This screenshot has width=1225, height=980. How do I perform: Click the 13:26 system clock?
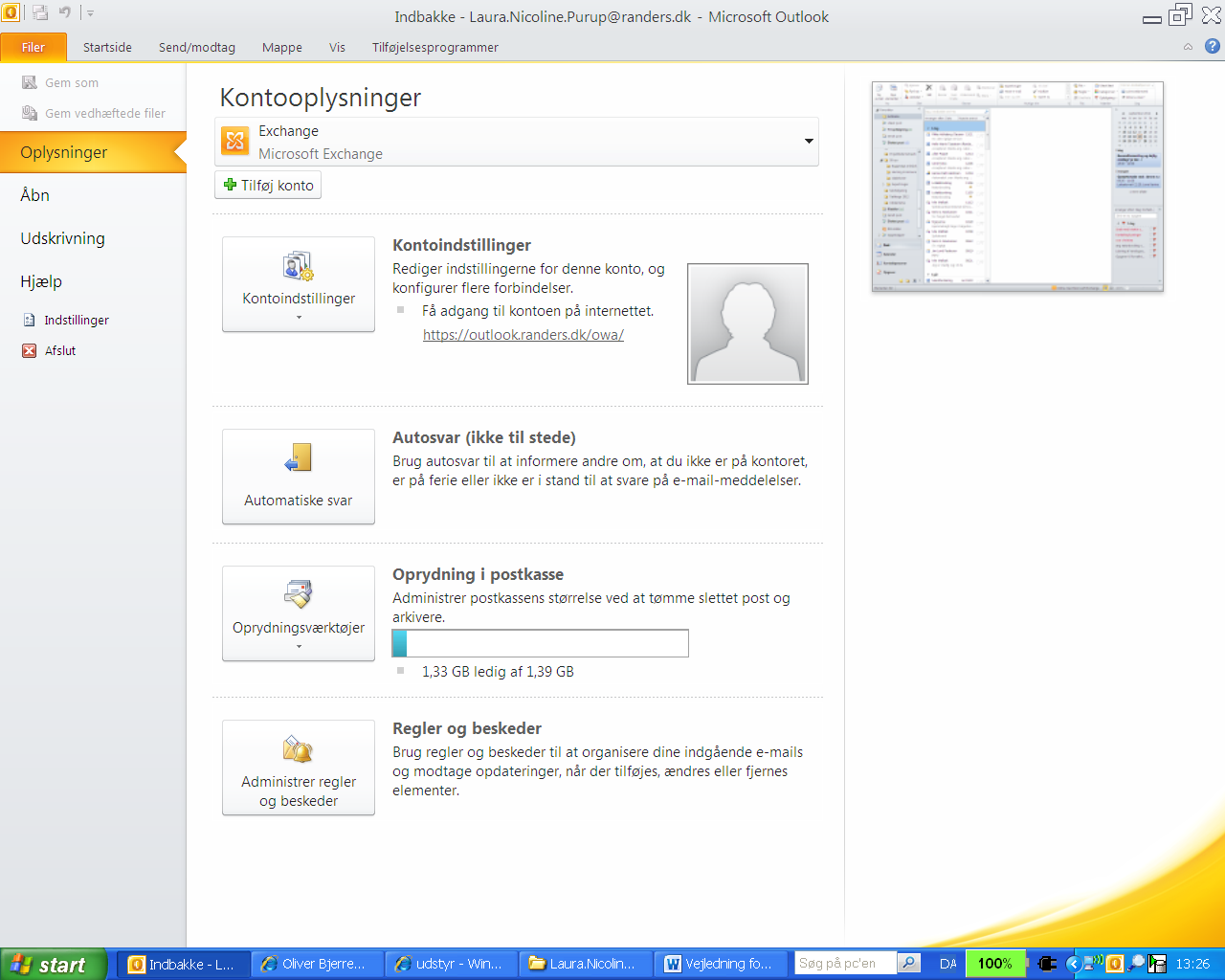tap(1192, 964)
